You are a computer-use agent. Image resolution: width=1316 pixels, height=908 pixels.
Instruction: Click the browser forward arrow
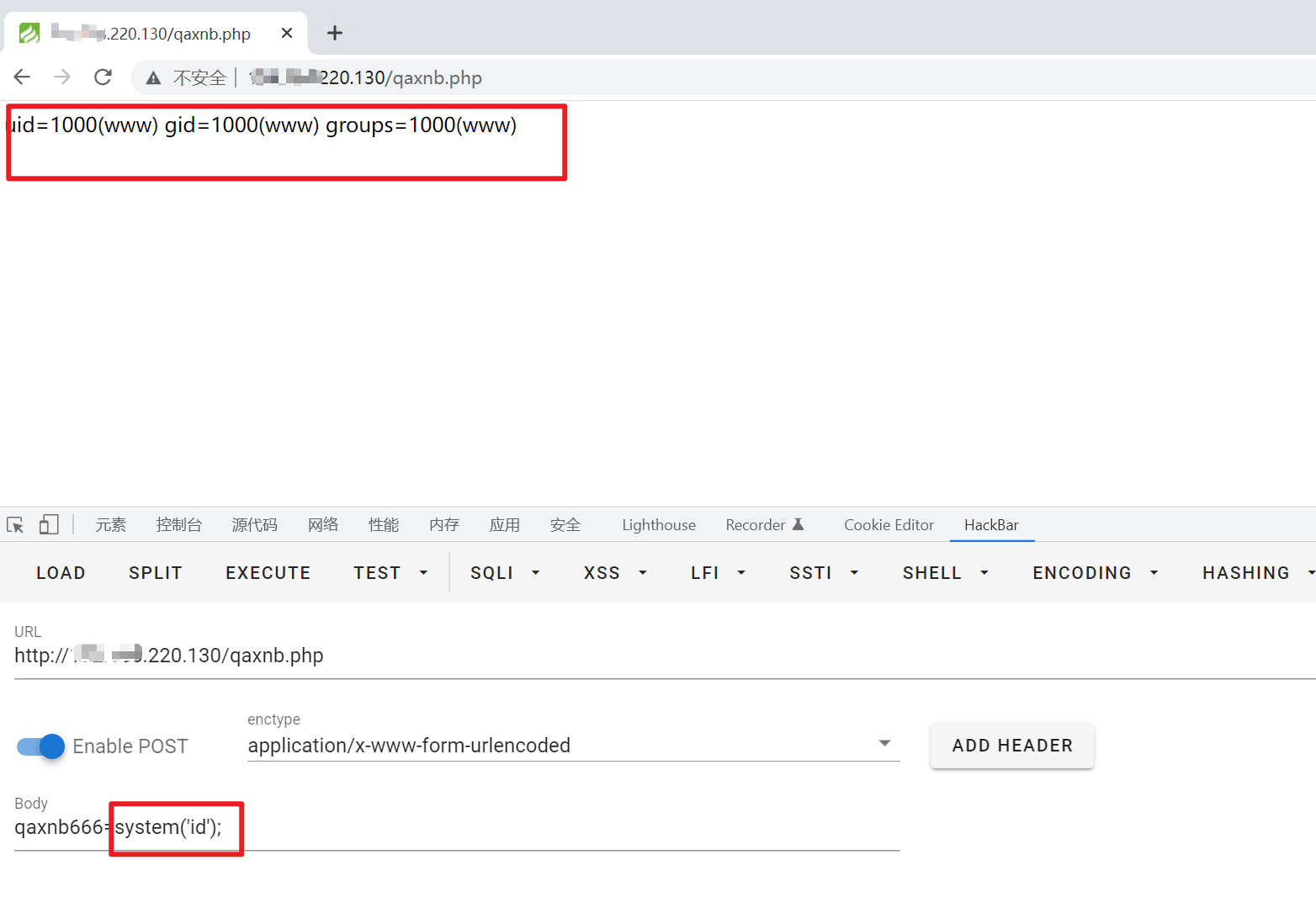(x=62, y=77)
